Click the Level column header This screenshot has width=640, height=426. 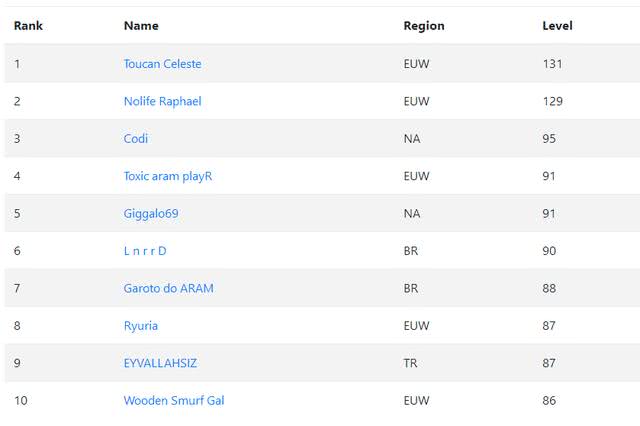[557, 26]
